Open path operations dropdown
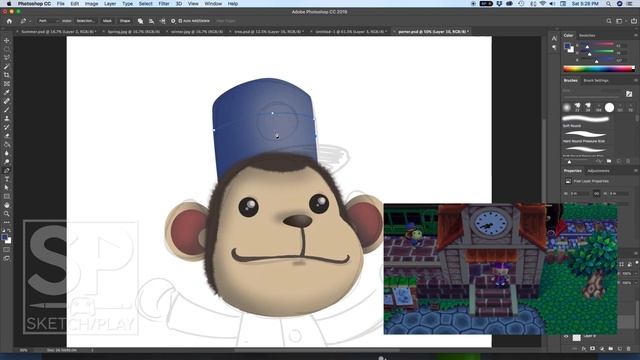Image resolution: width=640 pixels, height=360 pixels. [x=140, y=21]
